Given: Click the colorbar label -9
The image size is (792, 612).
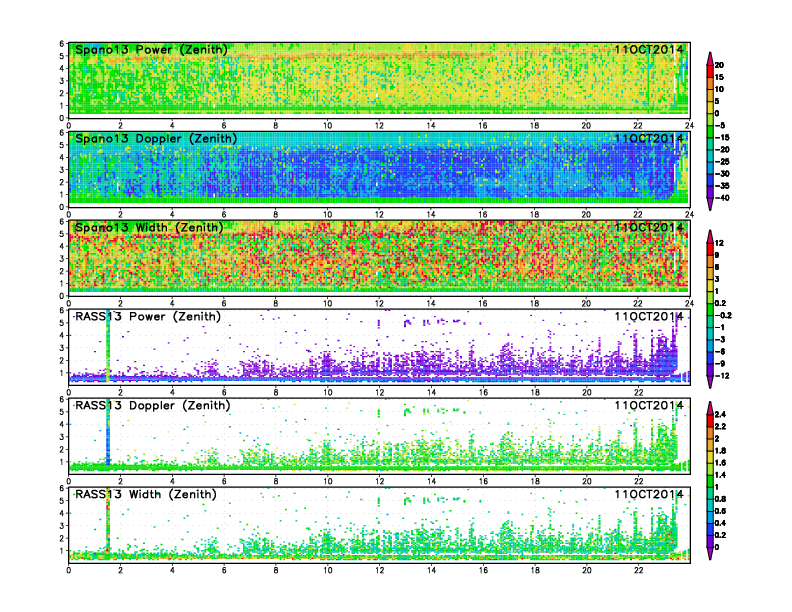Looking at the screenshot, I should tap(720, 364).
